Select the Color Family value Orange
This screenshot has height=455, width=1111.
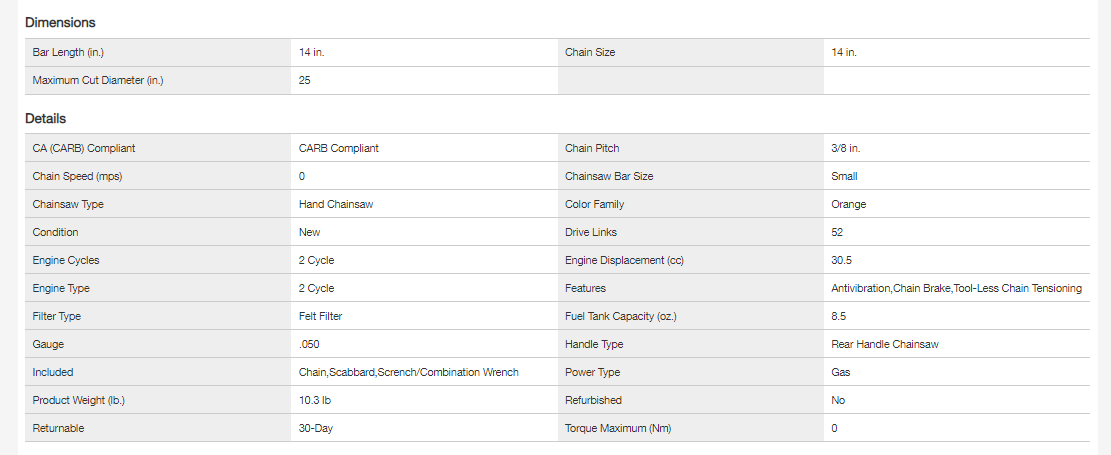pos(849,204)
